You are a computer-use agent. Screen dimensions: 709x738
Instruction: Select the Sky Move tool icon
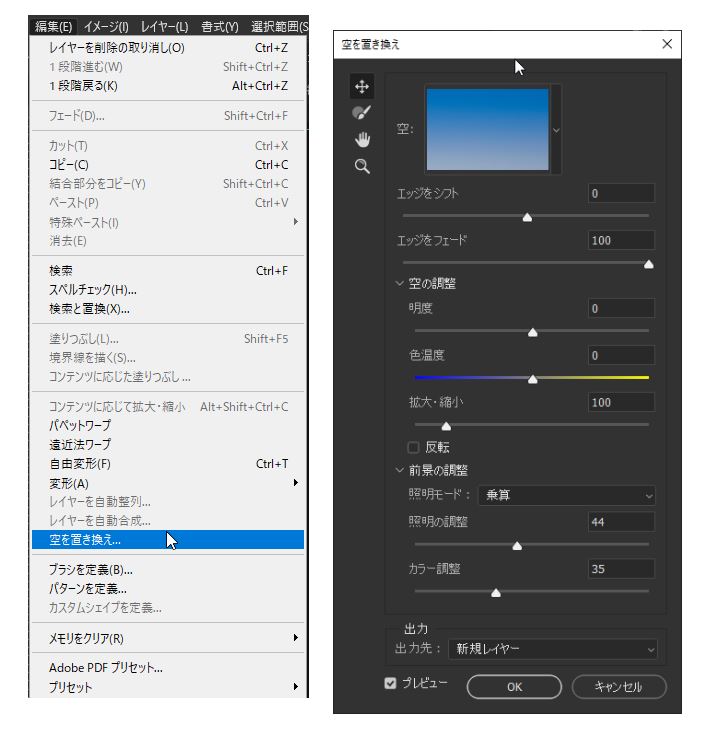click(x=362, y=86)
